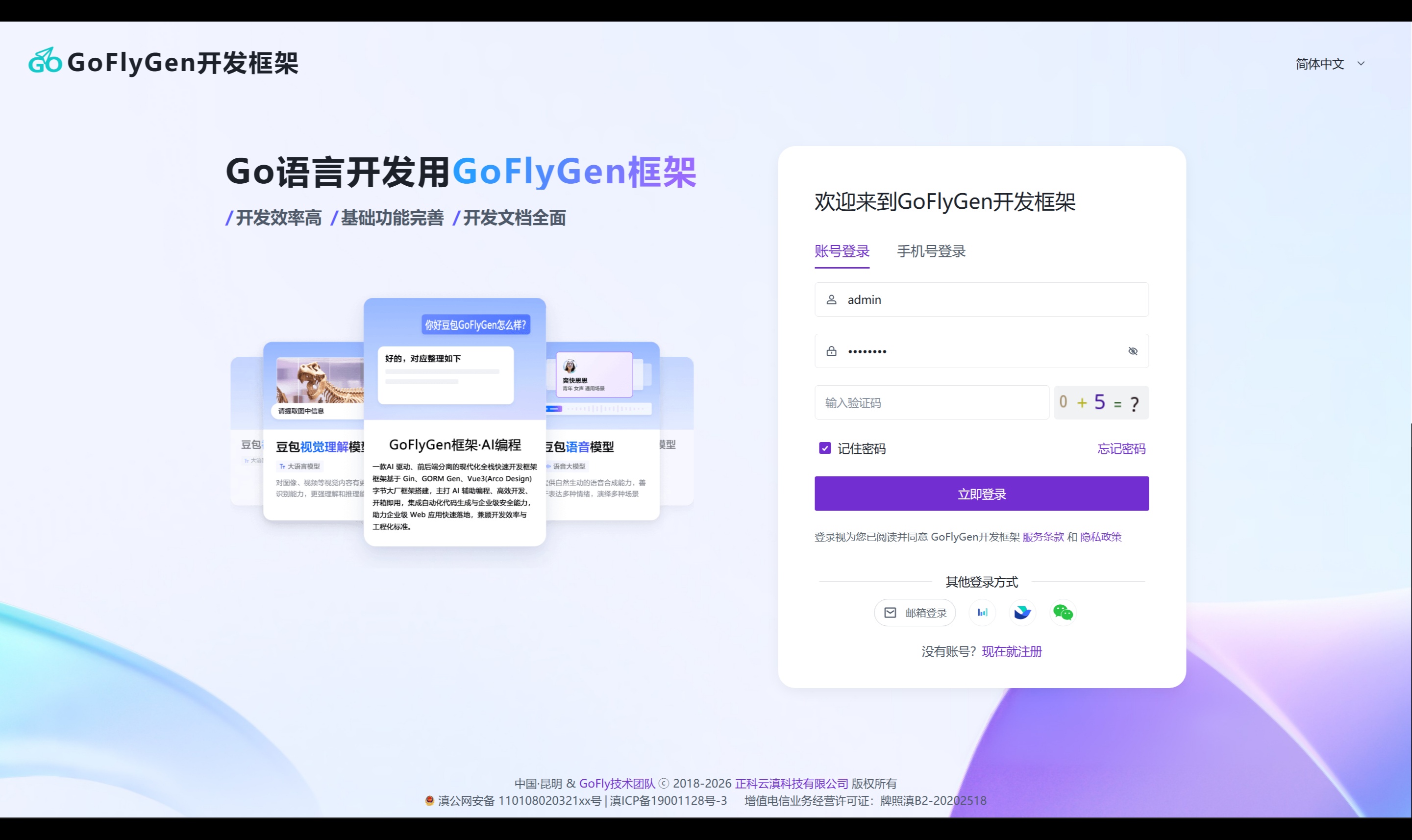
Task: Toggle the 记住密码 checkbox
Action: [825, 448]
